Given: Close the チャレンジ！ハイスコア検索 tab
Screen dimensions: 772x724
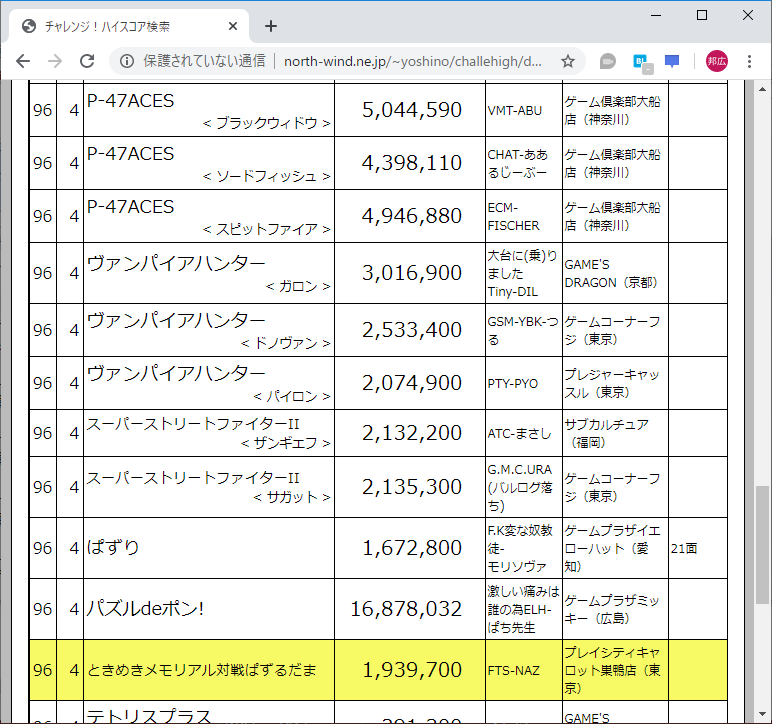Looking at the screenshot, I should [233, 26].
